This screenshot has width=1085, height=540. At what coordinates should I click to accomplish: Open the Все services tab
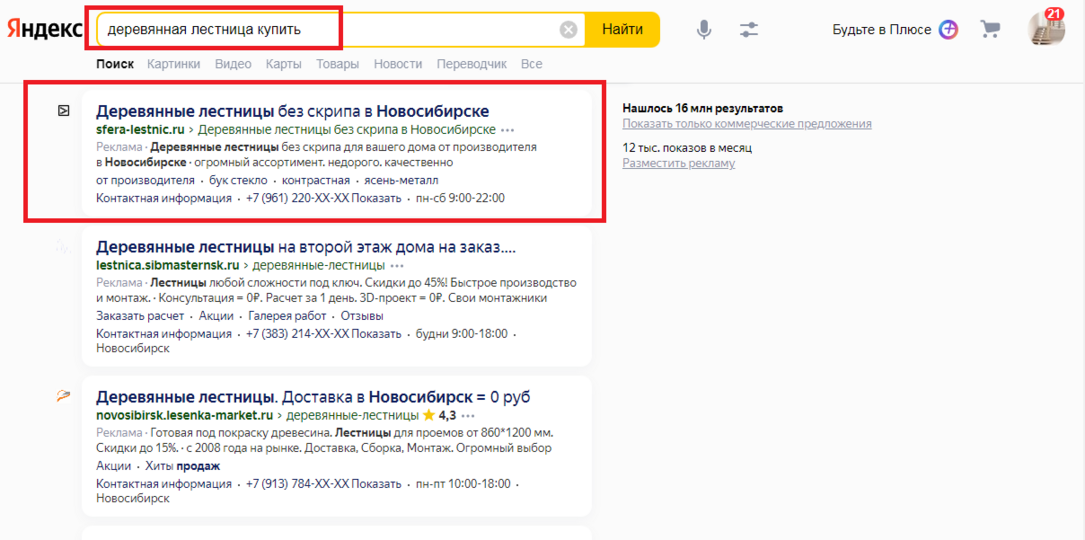click(531, 64)
